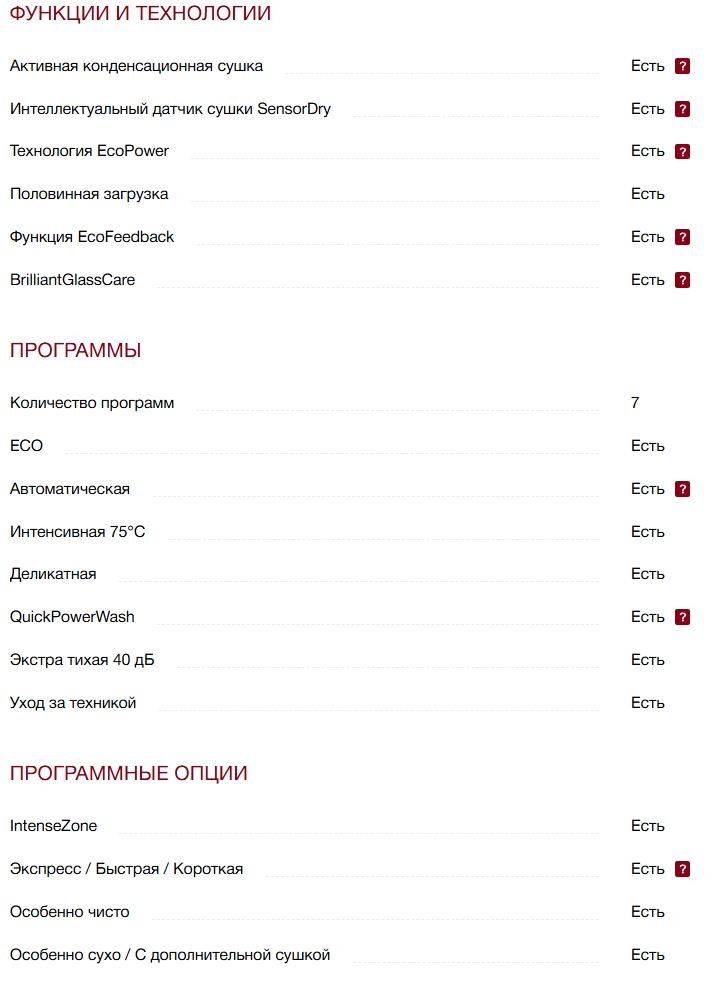Open help icon next to SensorDry row
This screenshot has height=989, width=725.
(x=682, y=109)
